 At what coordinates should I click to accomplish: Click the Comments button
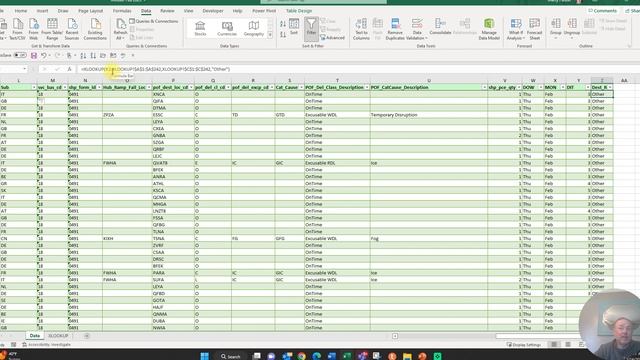coord(603,11)
